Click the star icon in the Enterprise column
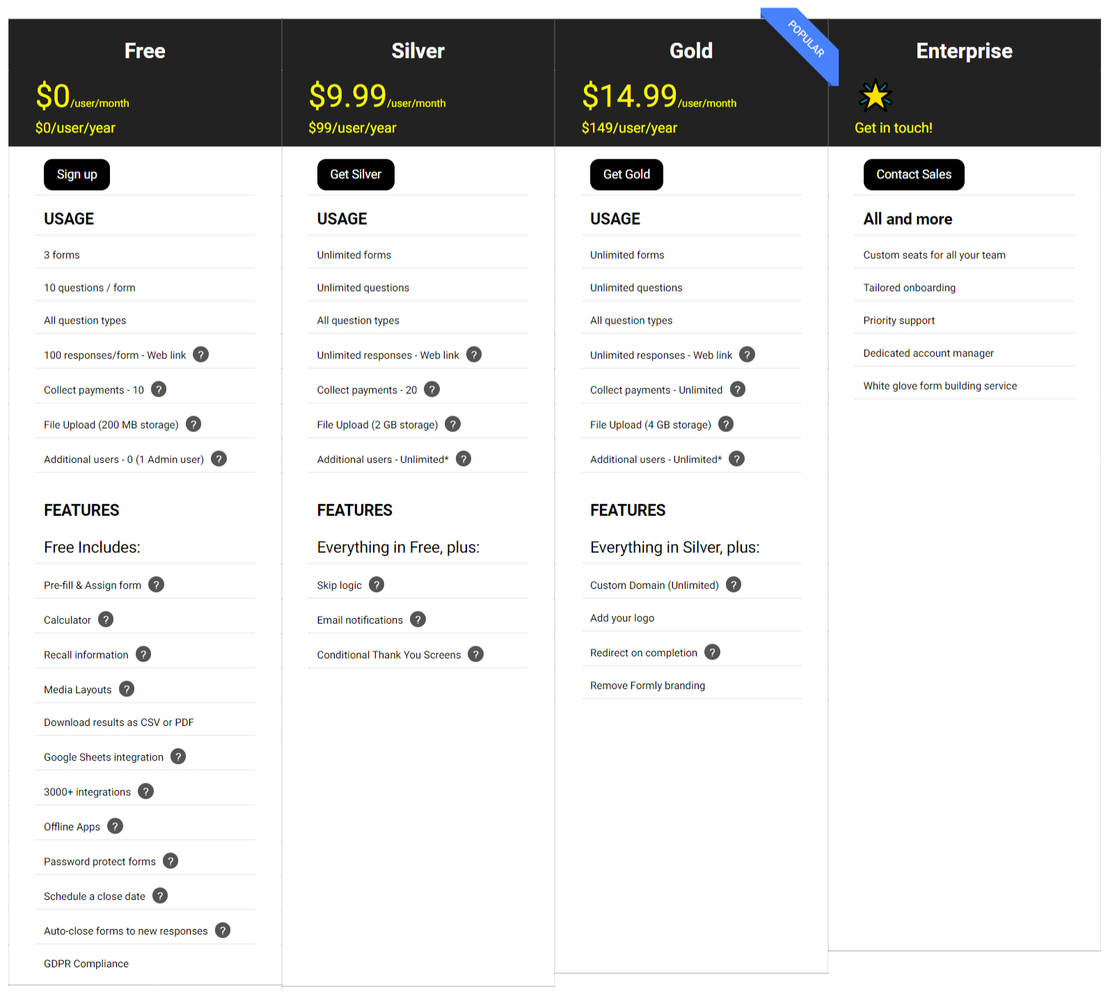 point(875,95)
